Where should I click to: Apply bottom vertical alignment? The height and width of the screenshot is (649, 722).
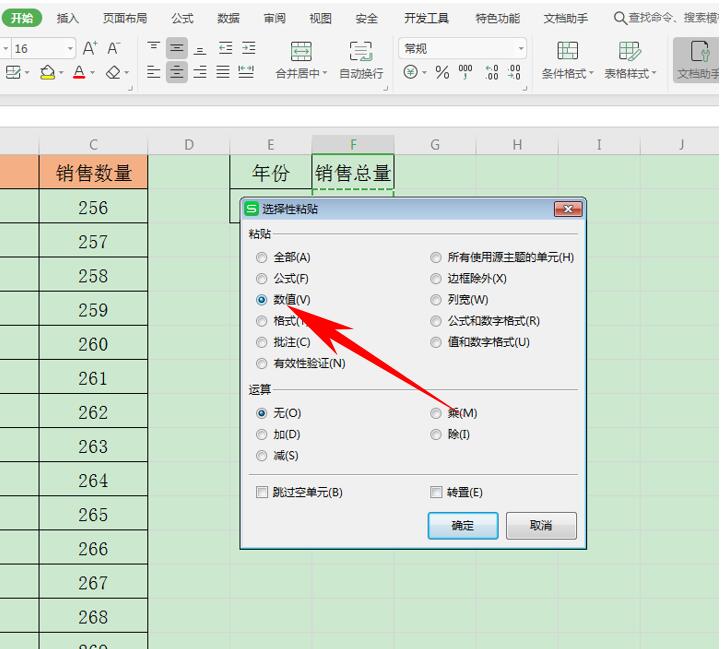point(200,48)
